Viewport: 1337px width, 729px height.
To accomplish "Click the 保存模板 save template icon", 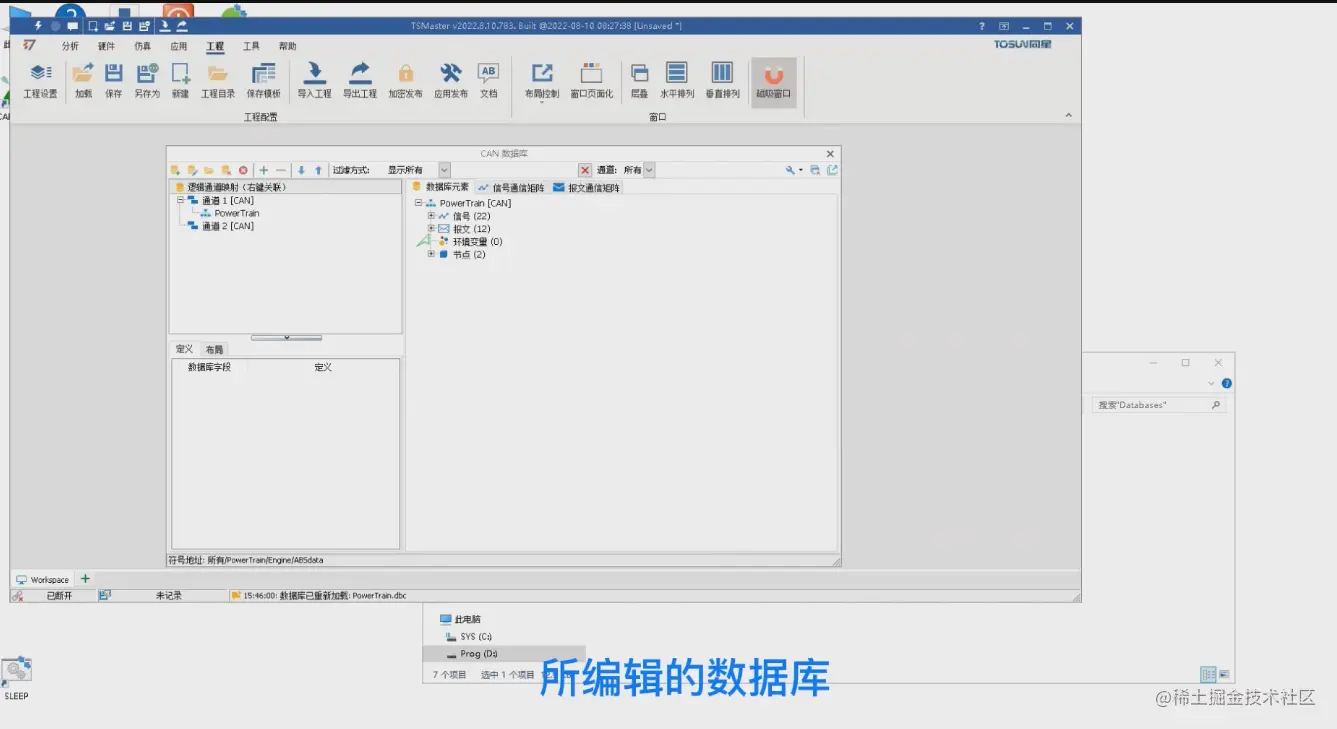I will click(263, 80).
